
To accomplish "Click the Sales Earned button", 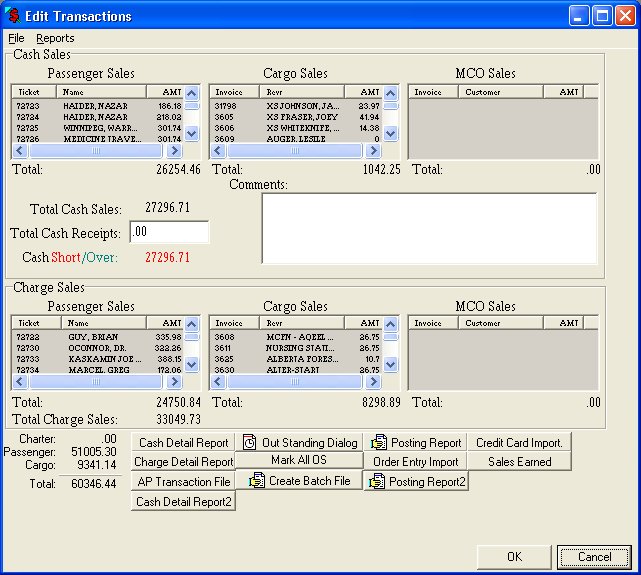I will click(519, 462).
